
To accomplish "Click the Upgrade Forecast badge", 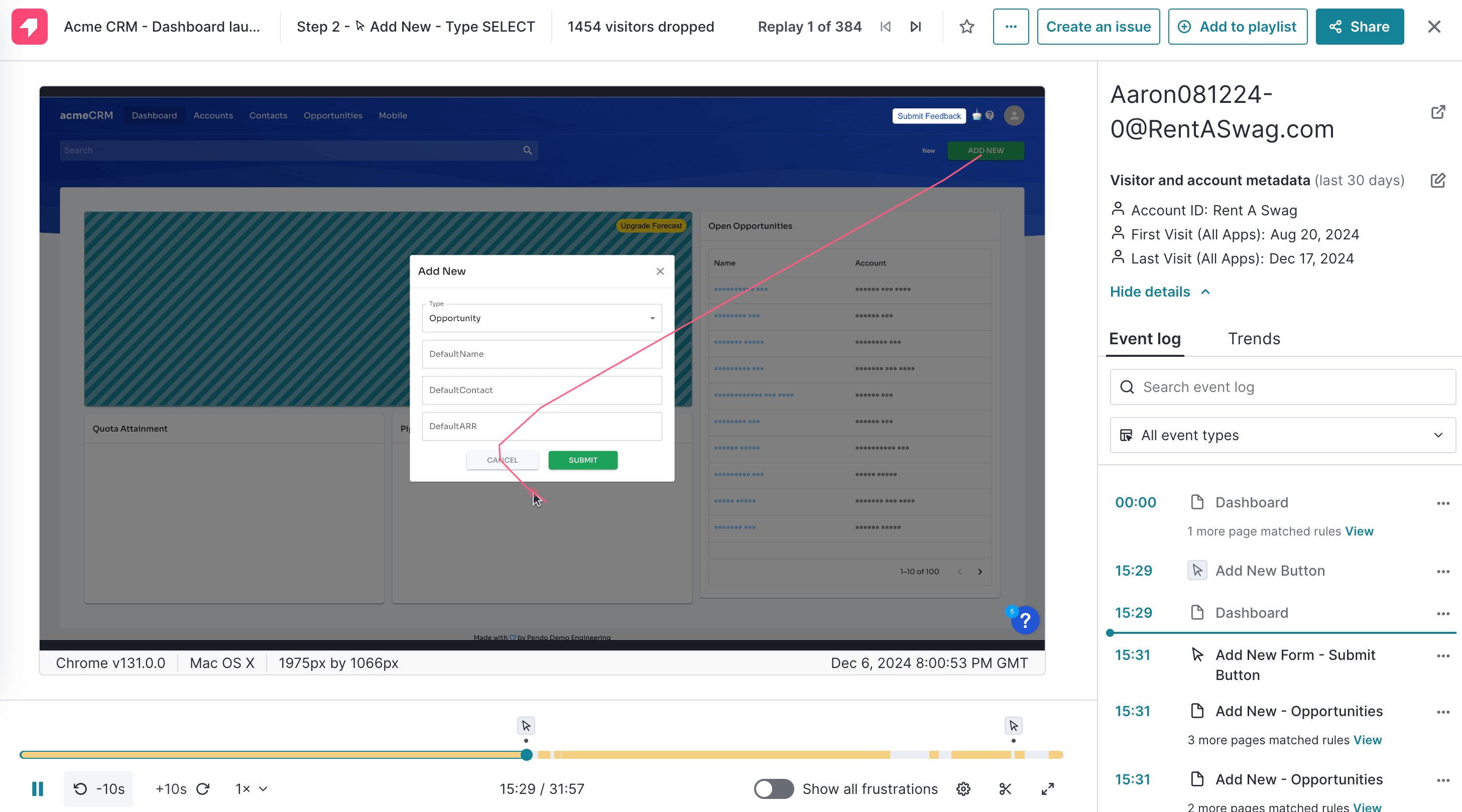I will [651, 226].
